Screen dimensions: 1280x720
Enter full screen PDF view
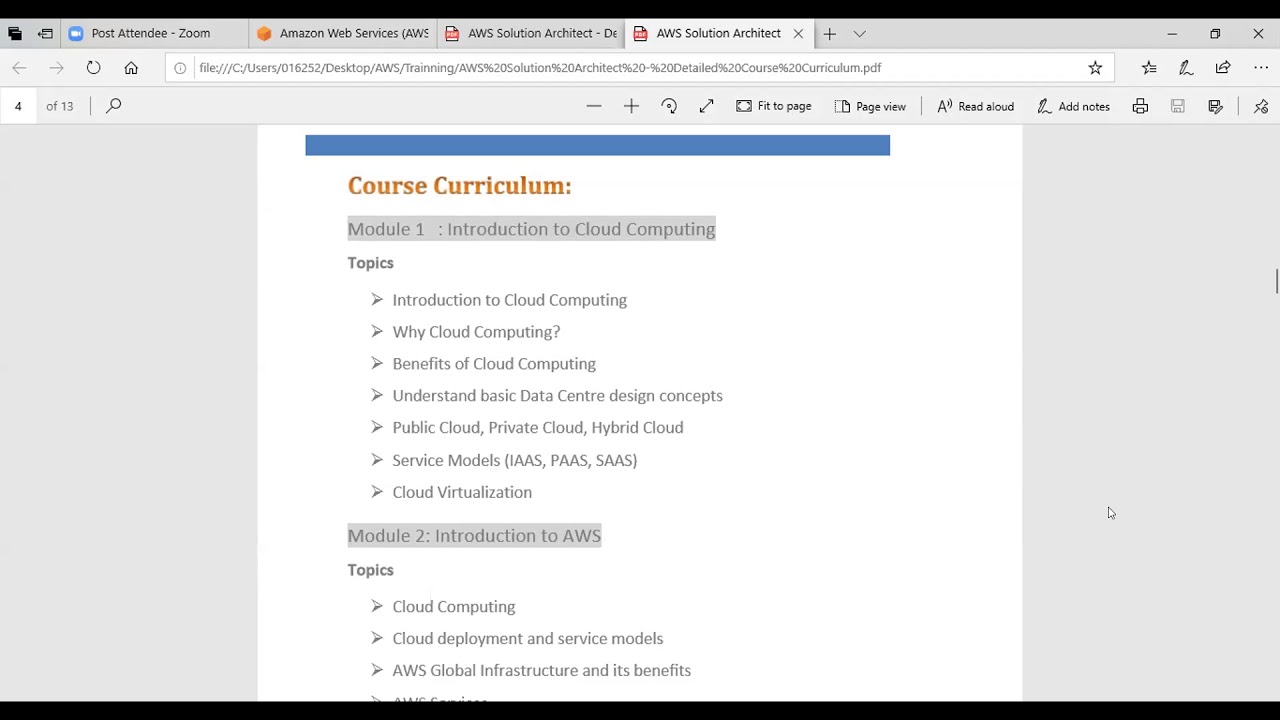[x=707, y=106]
